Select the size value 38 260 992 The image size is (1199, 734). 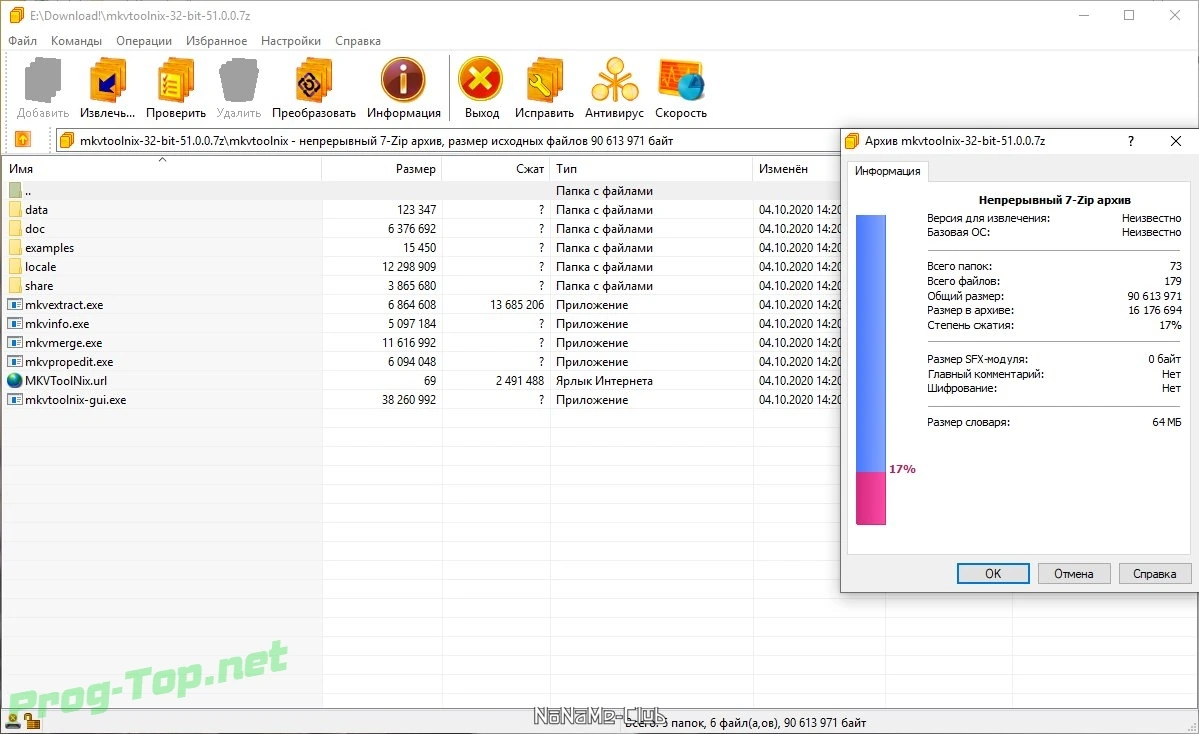click(x=409, y=399)
